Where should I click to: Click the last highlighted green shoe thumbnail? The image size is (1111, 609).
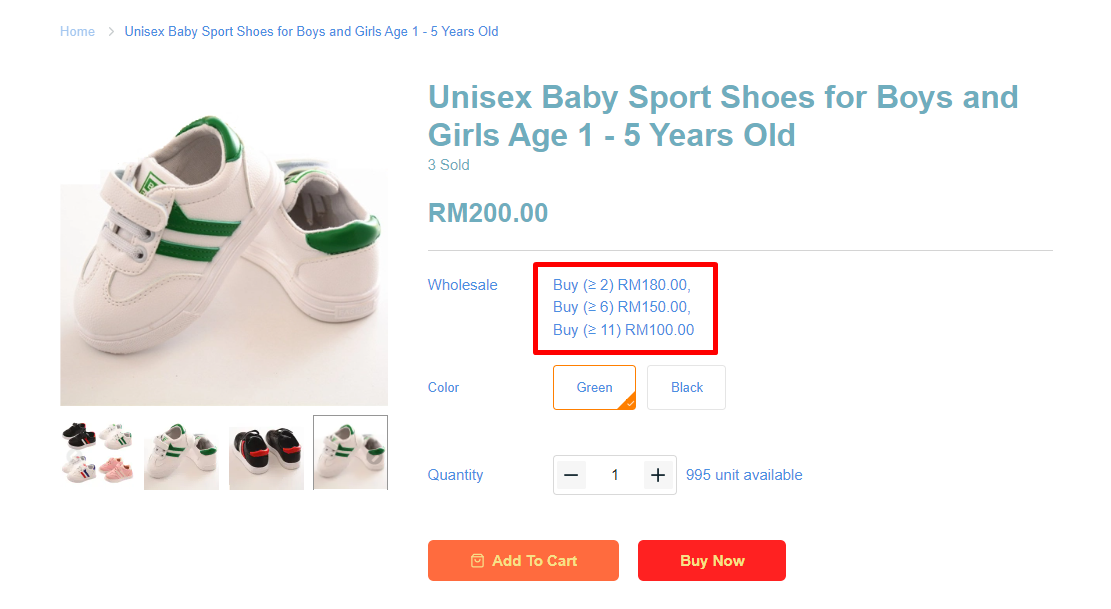click(350, 453)
